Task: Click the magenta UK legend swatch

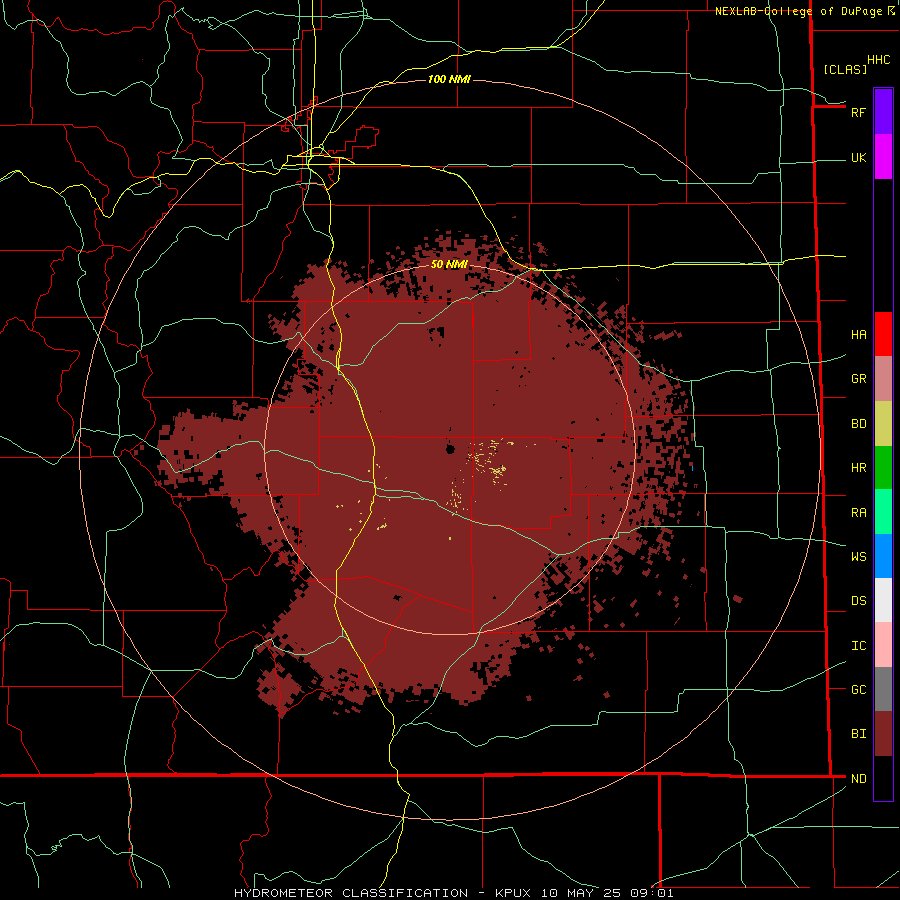Action: tap(883, 157)
